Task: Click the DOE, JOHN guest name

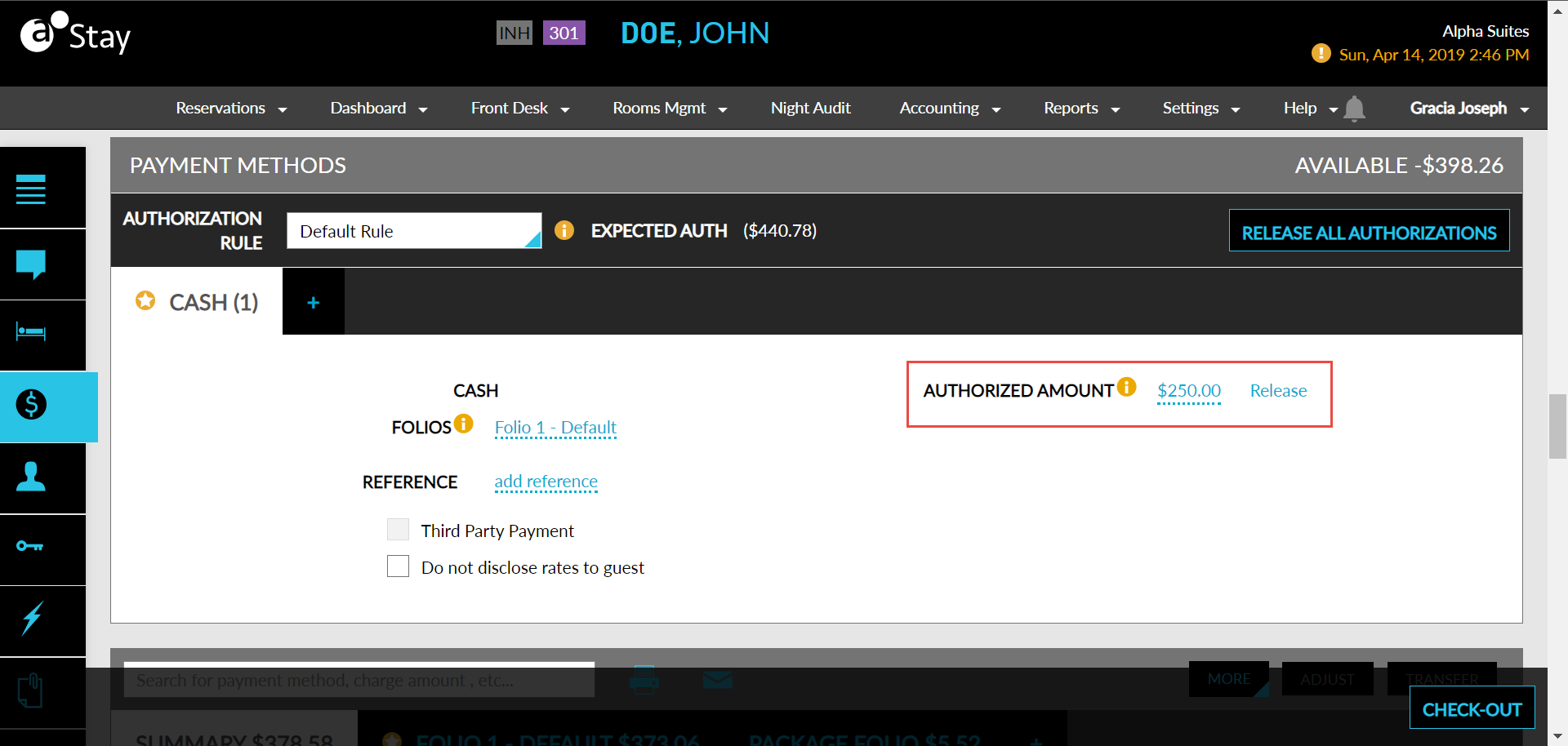Action: pos(695,33)
